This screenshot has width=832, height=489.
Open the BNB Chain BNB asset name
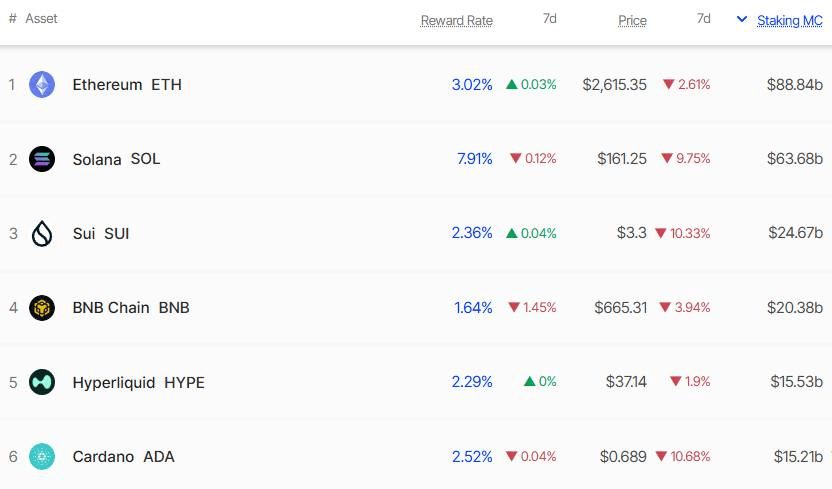(x=131, y=308)
